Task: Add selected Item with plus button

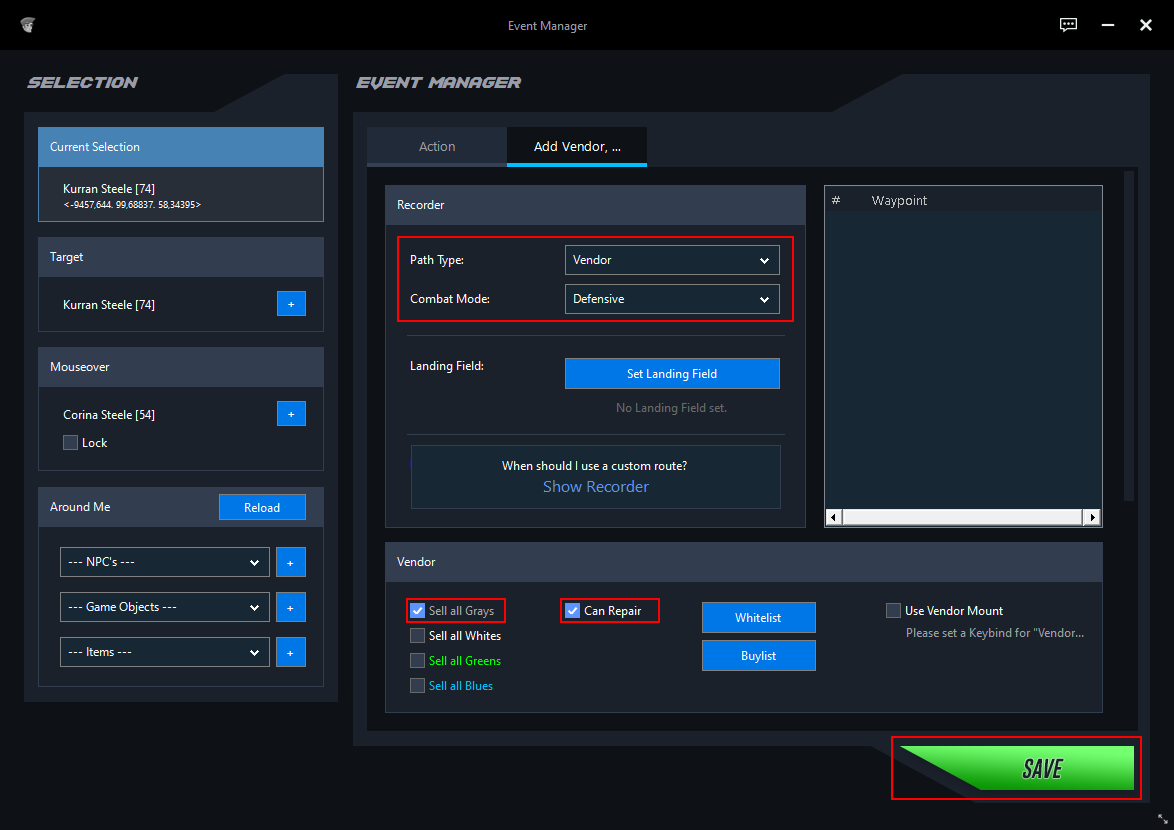Action: (291, 652)
